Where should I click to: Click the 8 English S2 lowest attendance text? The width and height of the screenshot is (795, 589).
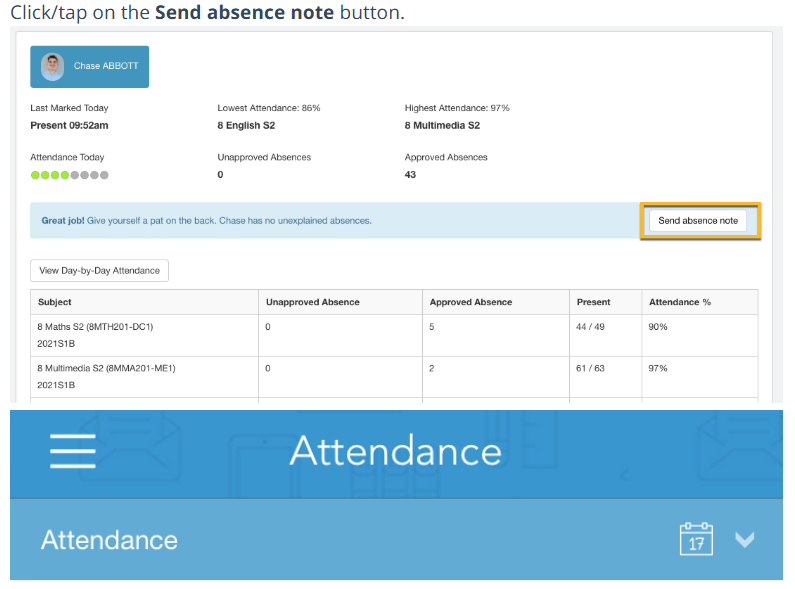click(246, 126)
